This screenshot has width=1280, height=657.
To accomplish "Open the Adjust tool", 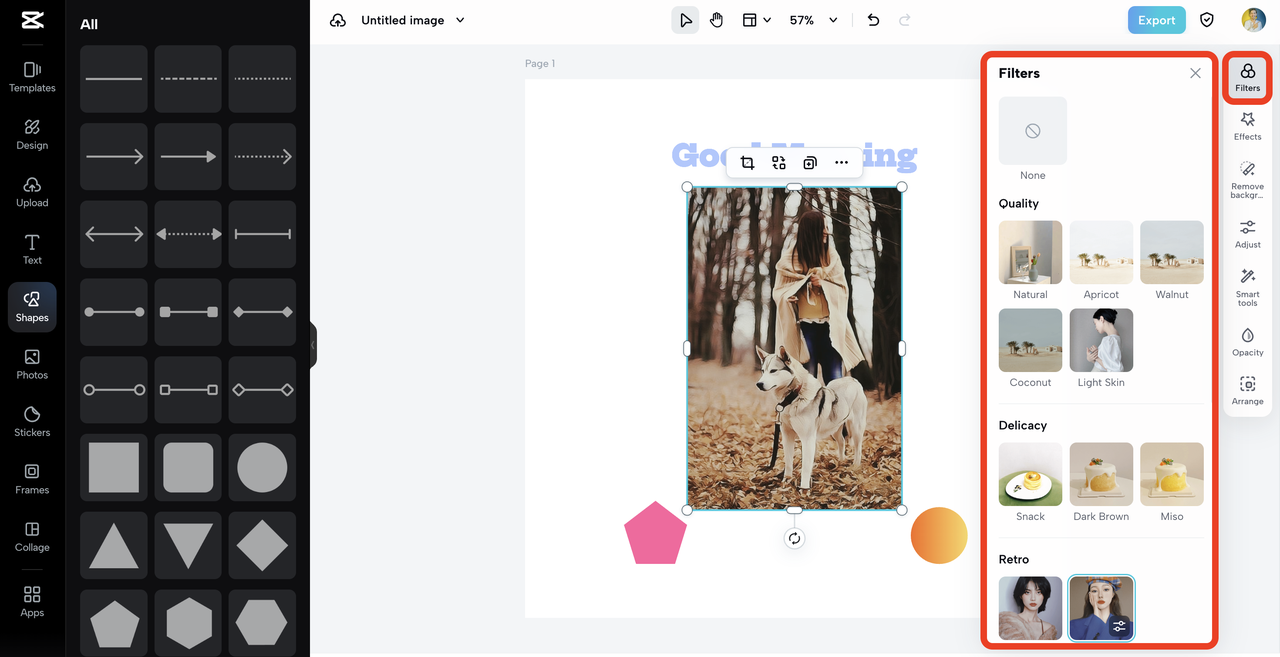I will [x=1247, y=234].
